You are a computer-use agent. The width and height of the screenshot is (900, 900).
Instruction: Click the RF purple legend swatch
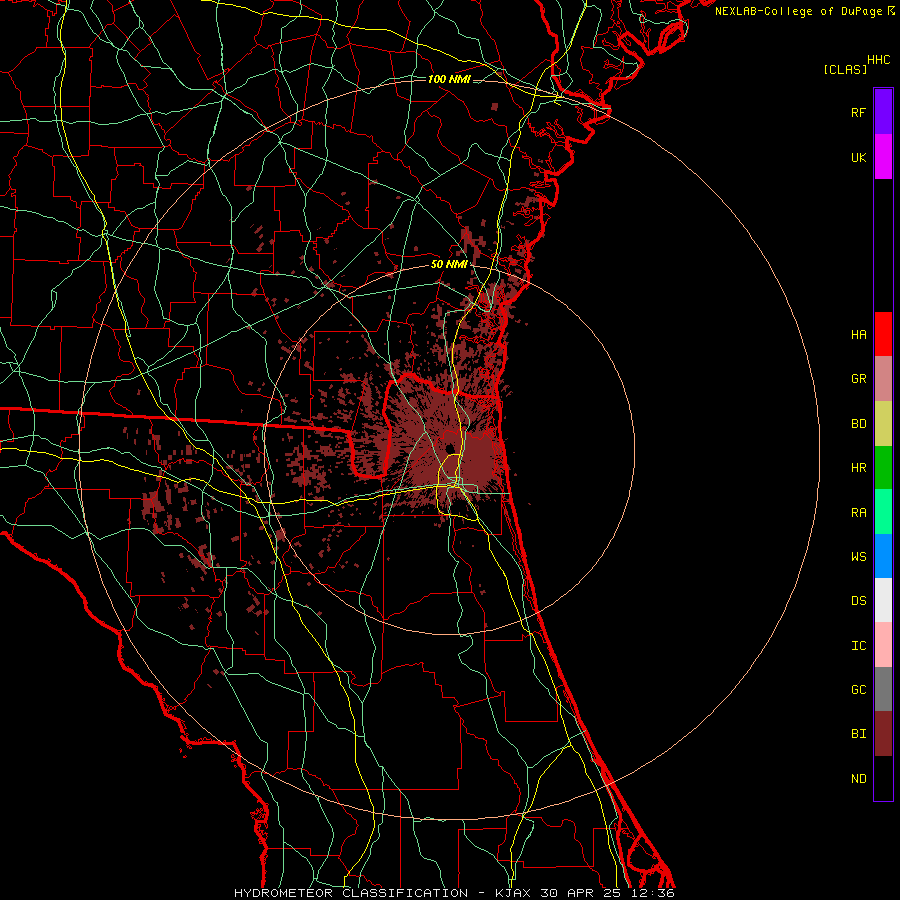pyautogui.click(x=883, y=112)
